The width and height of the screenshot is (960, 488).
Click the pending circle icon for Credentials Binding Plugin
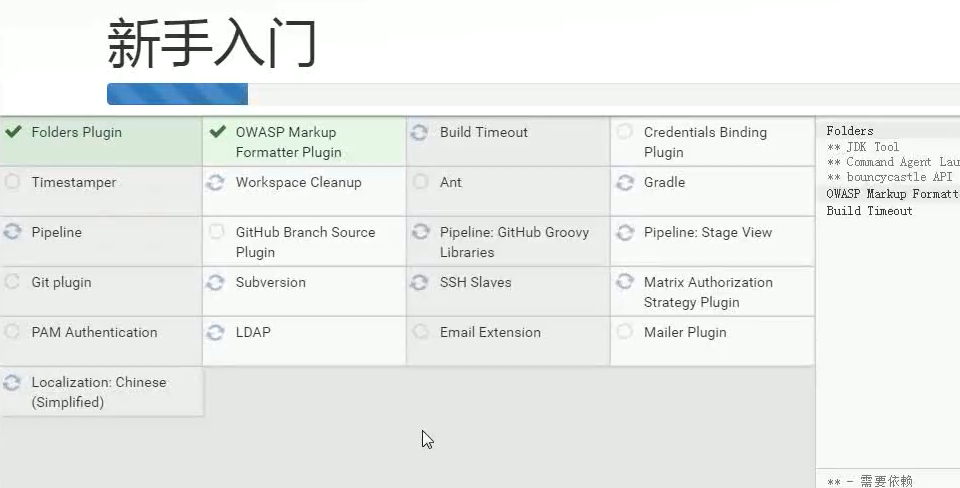pos(624,132)
